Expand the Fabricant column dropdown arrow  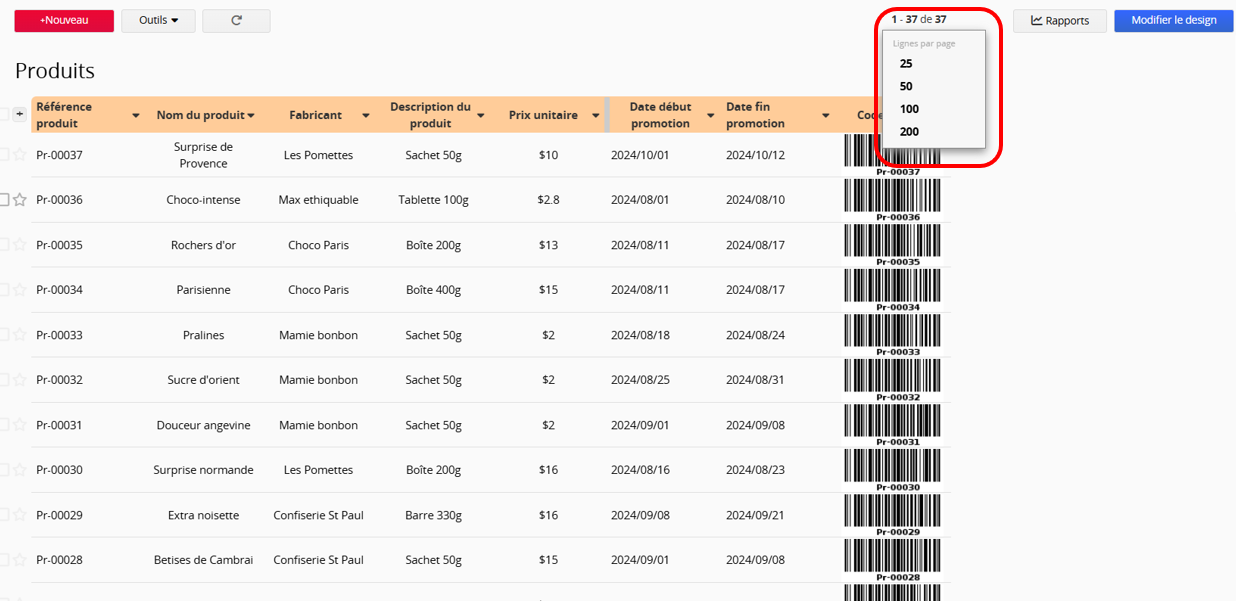[366, 116]
